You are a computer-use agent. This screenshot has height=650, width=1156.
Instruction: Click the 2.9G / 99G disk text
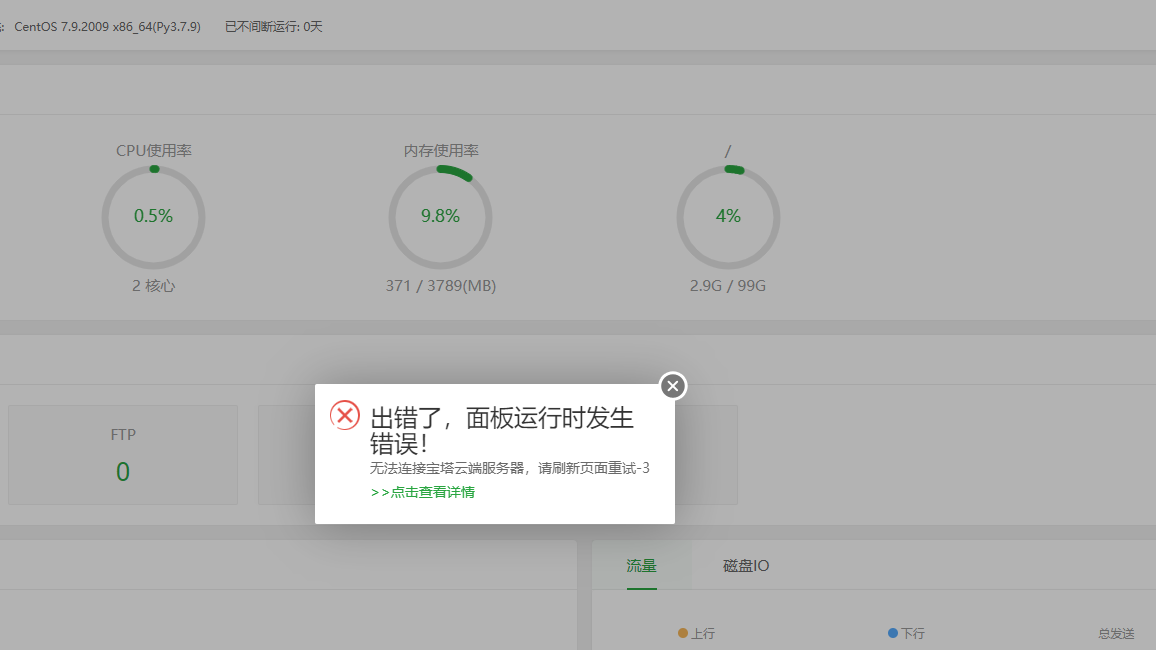coord(728,286)
